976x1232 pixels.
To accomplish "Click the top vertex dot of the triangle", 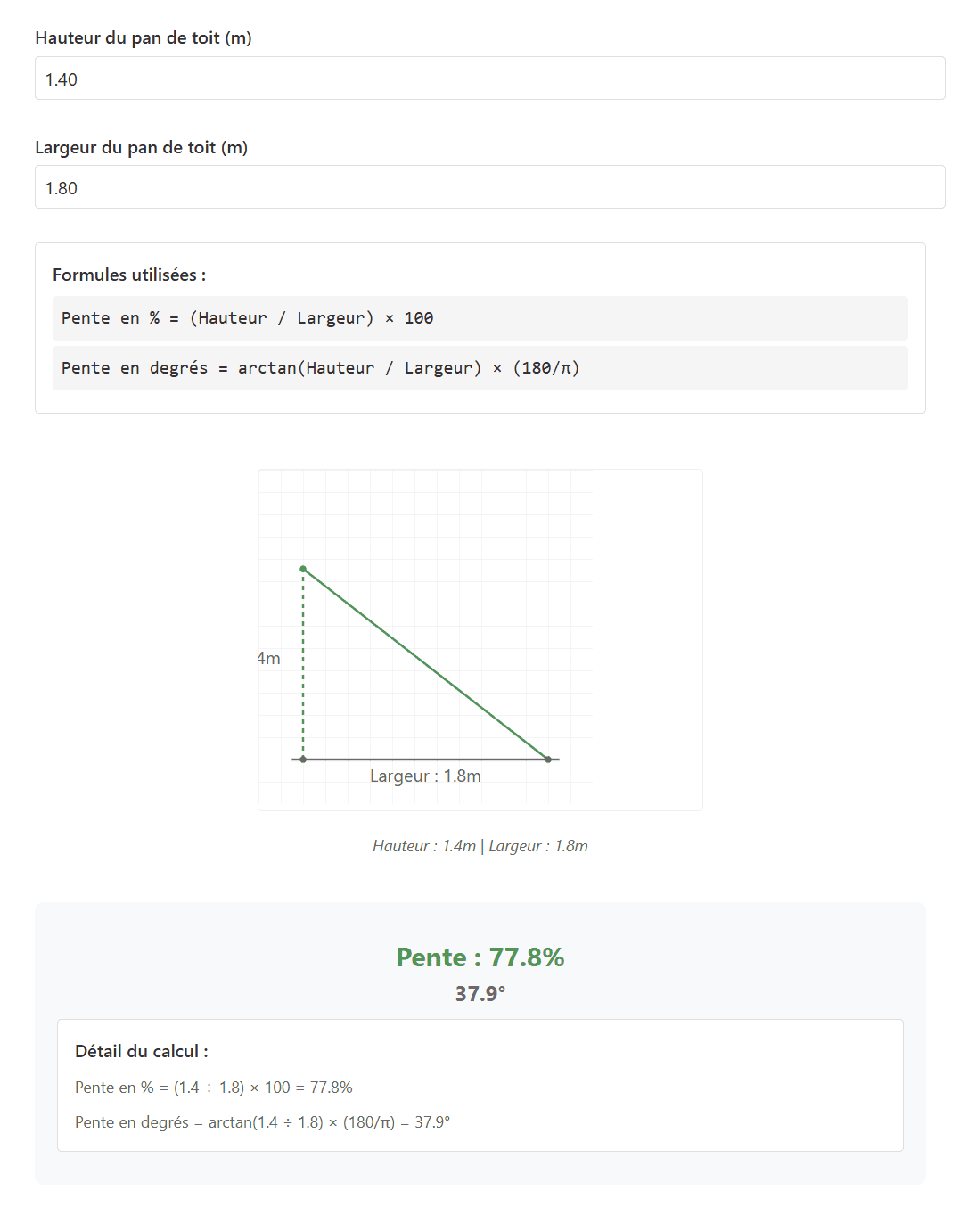I will (303, 568).
